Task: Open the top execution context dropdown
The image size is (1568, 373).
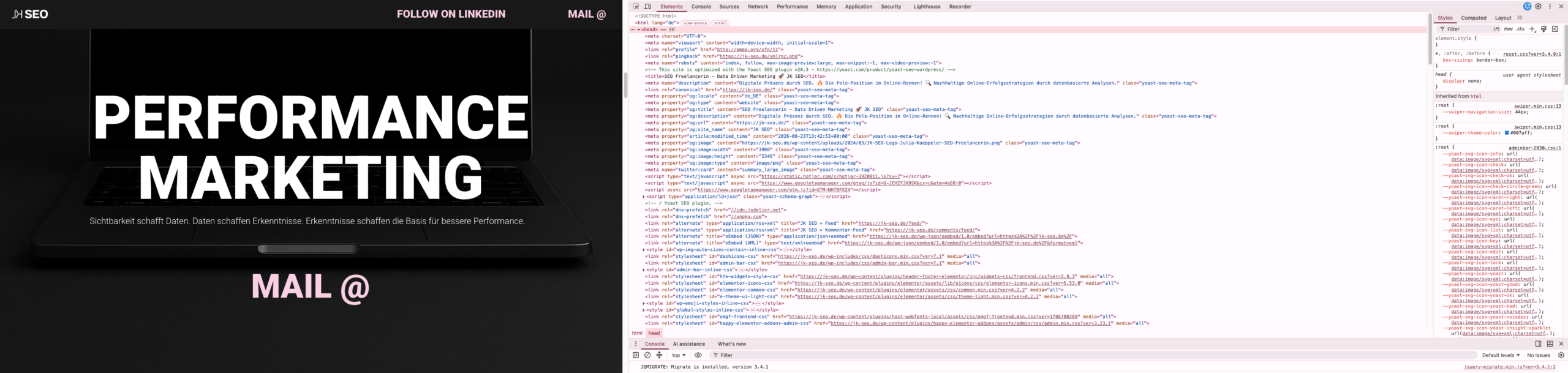Action: [x=679, y=355]
